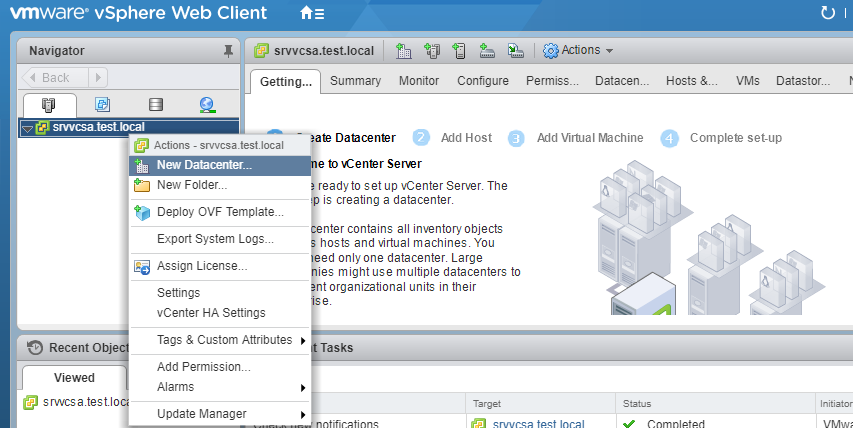Switch to Datacenters tab
This screenshot has width=853, height=428.
pyautogui.click(x=622, y=81)
